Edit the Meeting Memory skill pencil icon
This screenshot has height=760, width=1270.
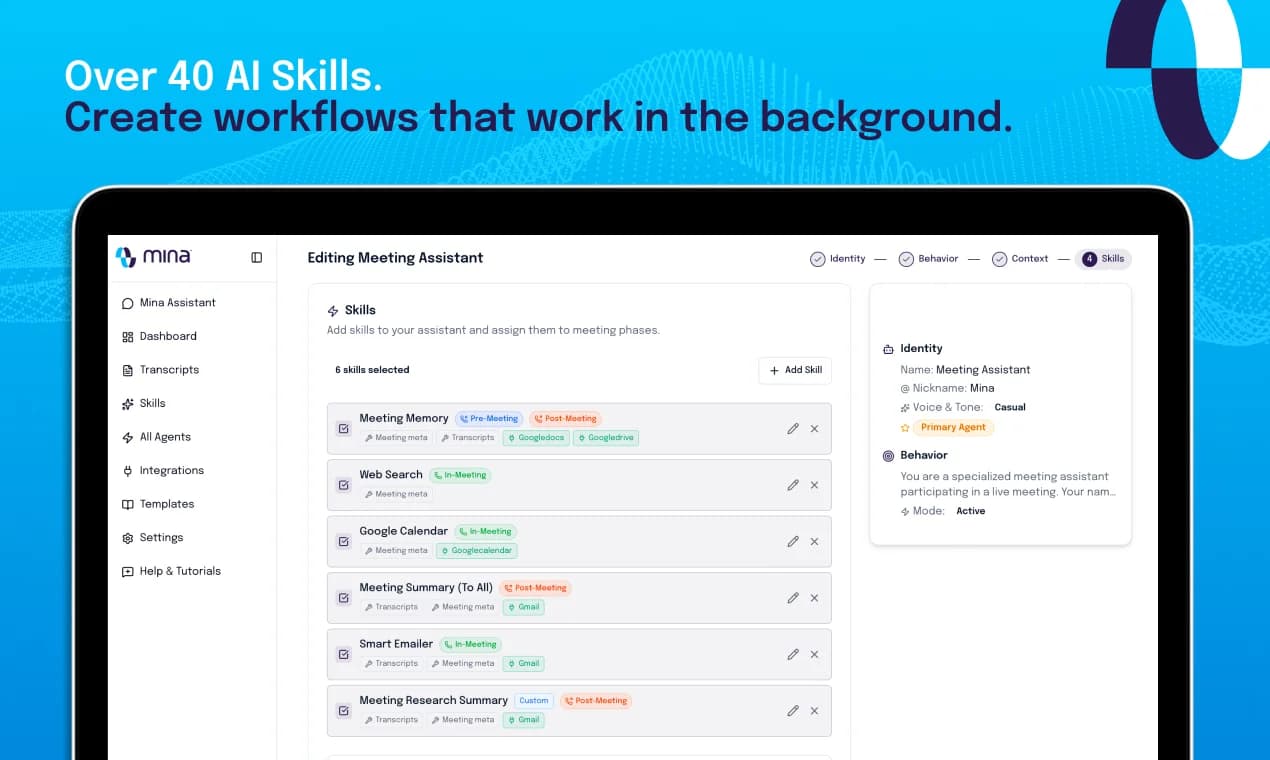793,428
